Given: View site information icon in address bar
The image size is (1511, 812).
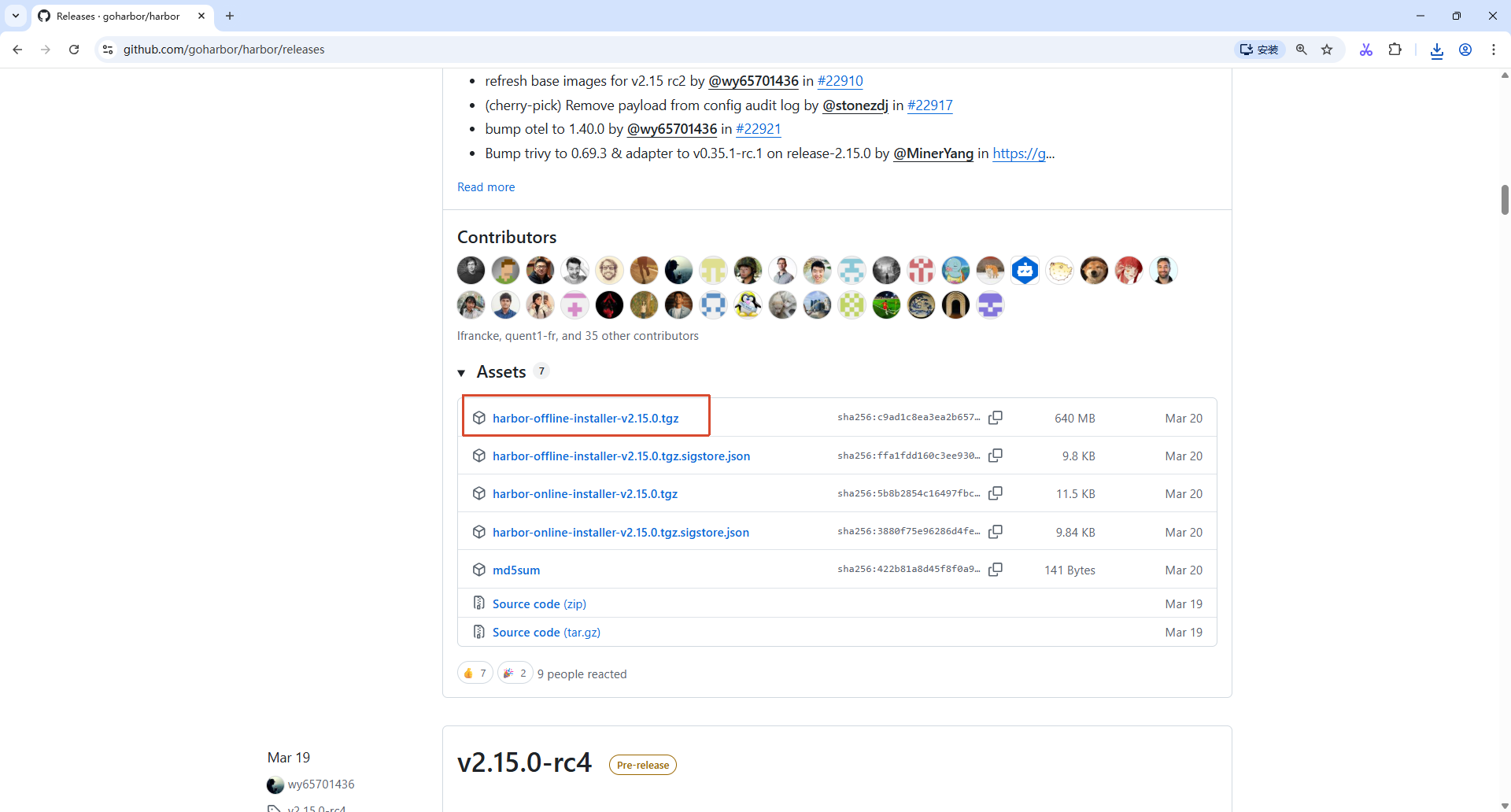Looking at the screenshot, I should coord(108,50).
